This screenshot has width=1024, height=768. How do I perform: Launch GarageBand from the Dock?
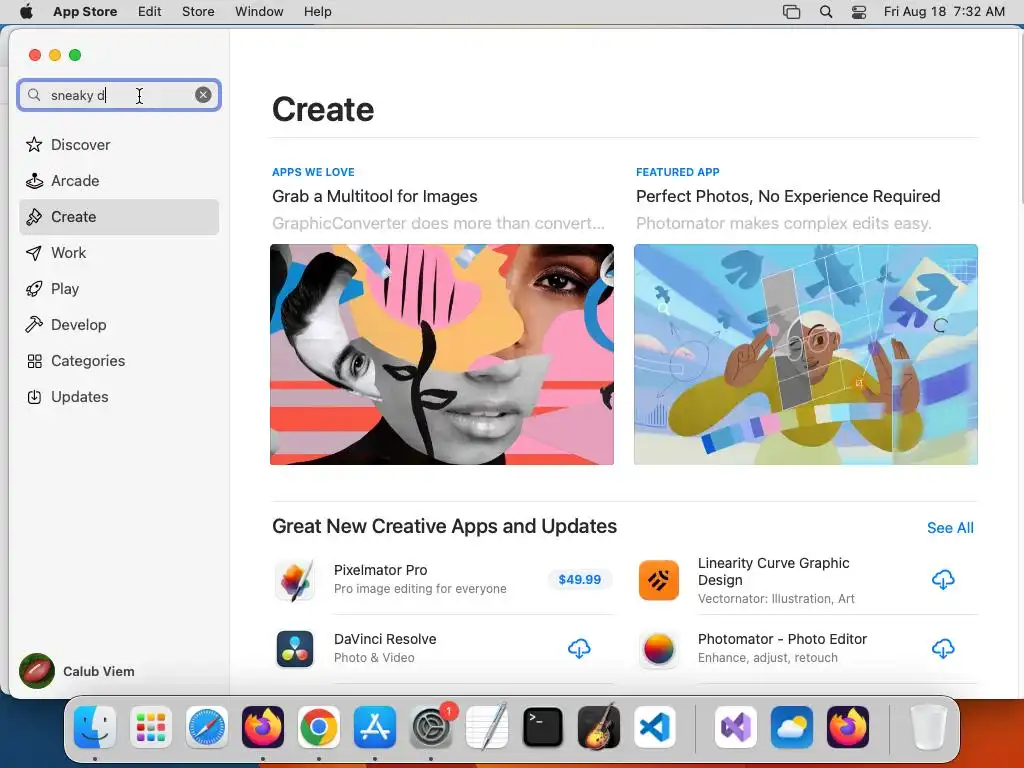(599, 727)
